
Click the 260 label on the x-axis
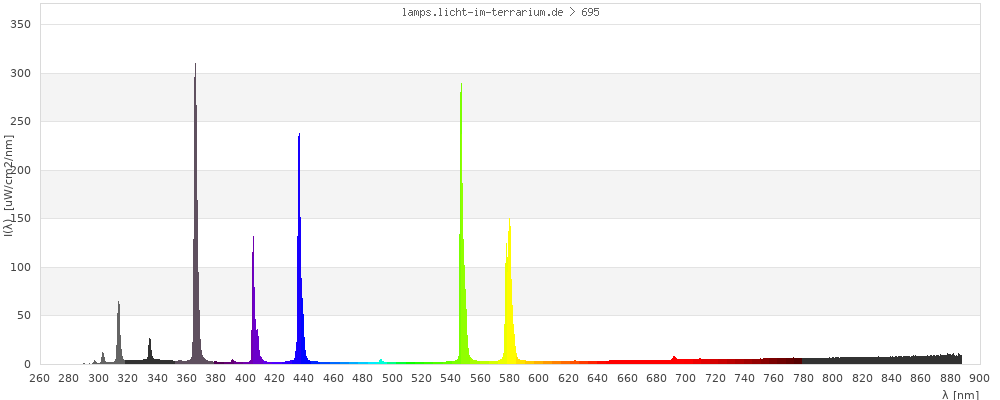point(39,378)
